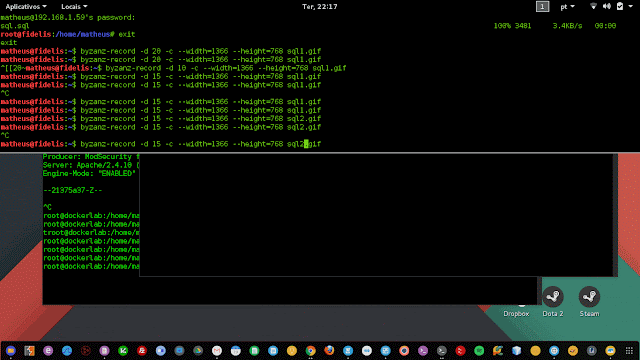Launch the gray terminal icon in dock
640x360 pixels.
click(442, 351)
